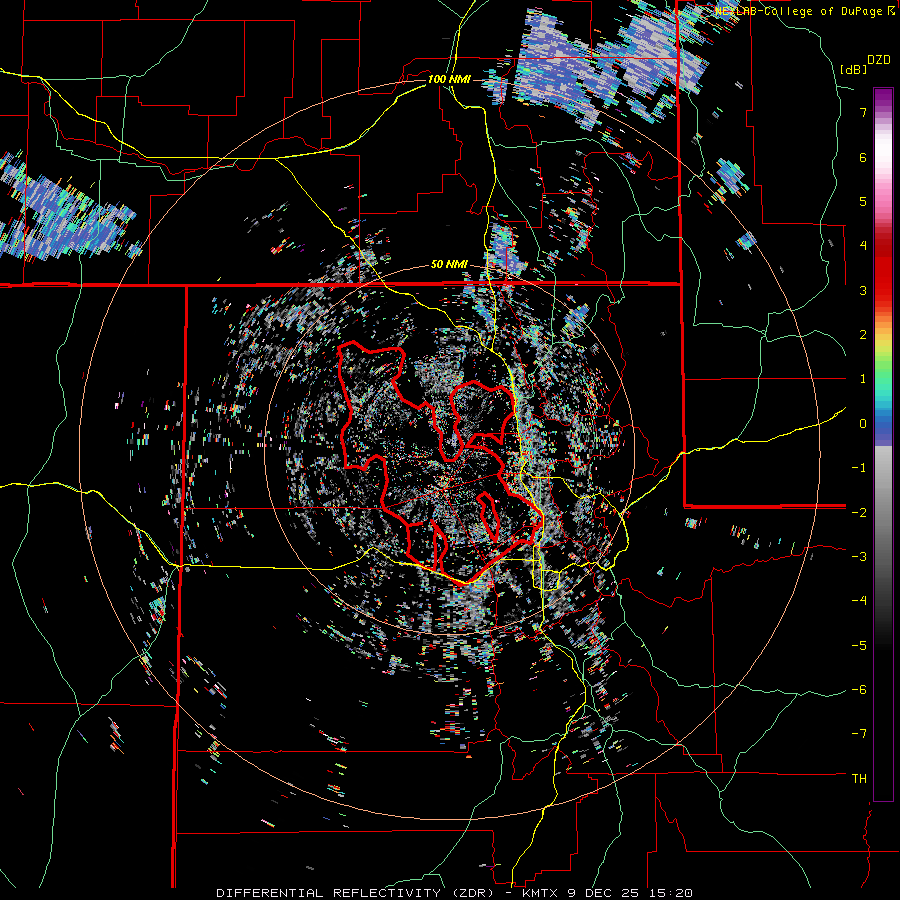
Task: Click the Differential Reflectivity (ZDR) KMTX caption
Action: pyautogui.click(x=454, y=893)
